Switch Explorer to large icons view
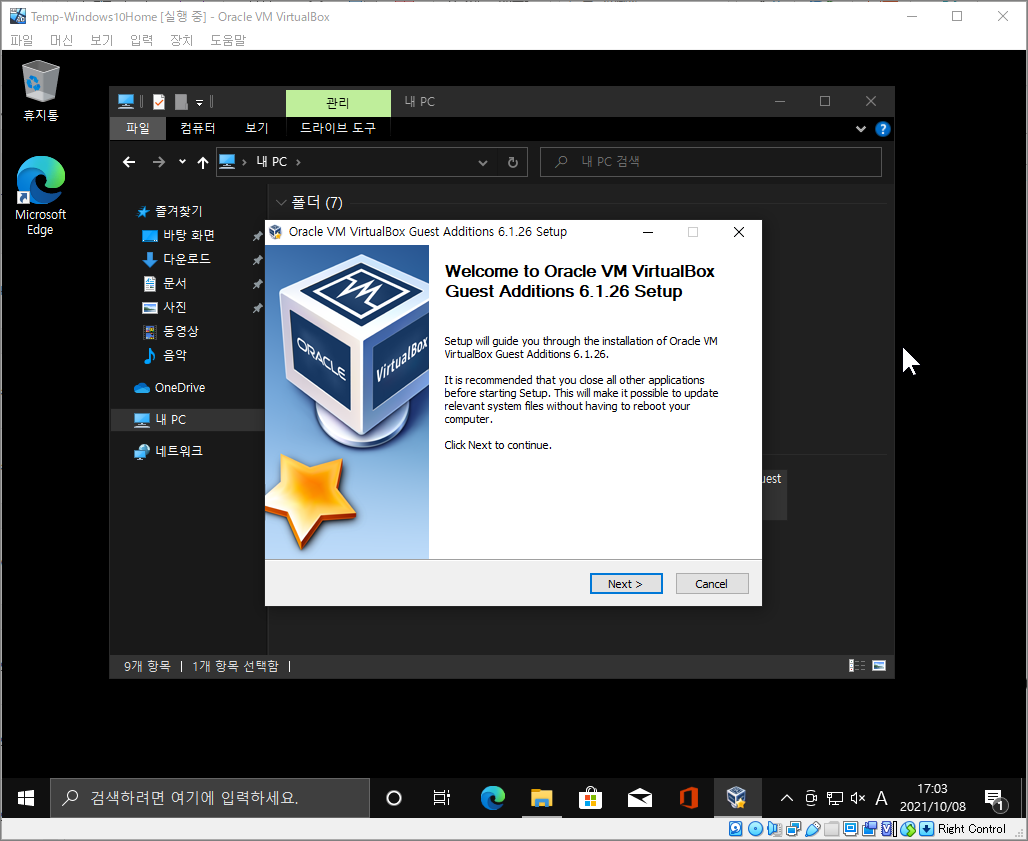 point(879,666)
